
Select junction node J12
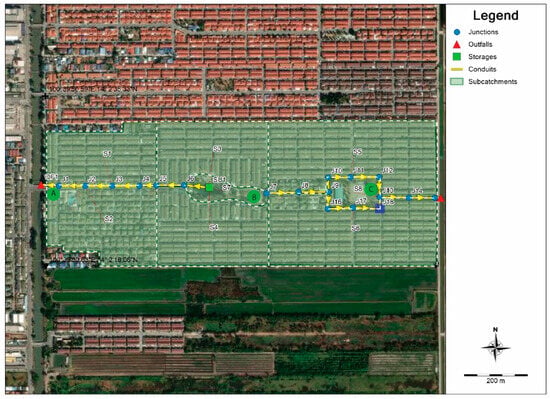[x=379, y=177]
